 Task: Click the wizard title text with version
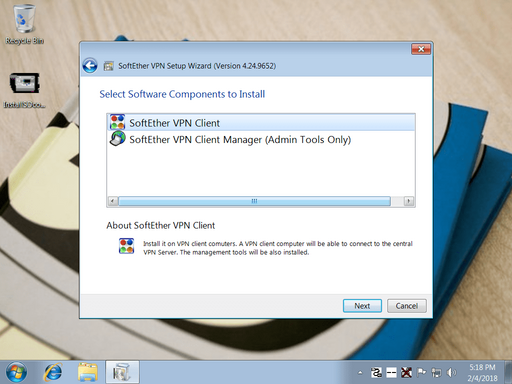(x=197, y=66)
